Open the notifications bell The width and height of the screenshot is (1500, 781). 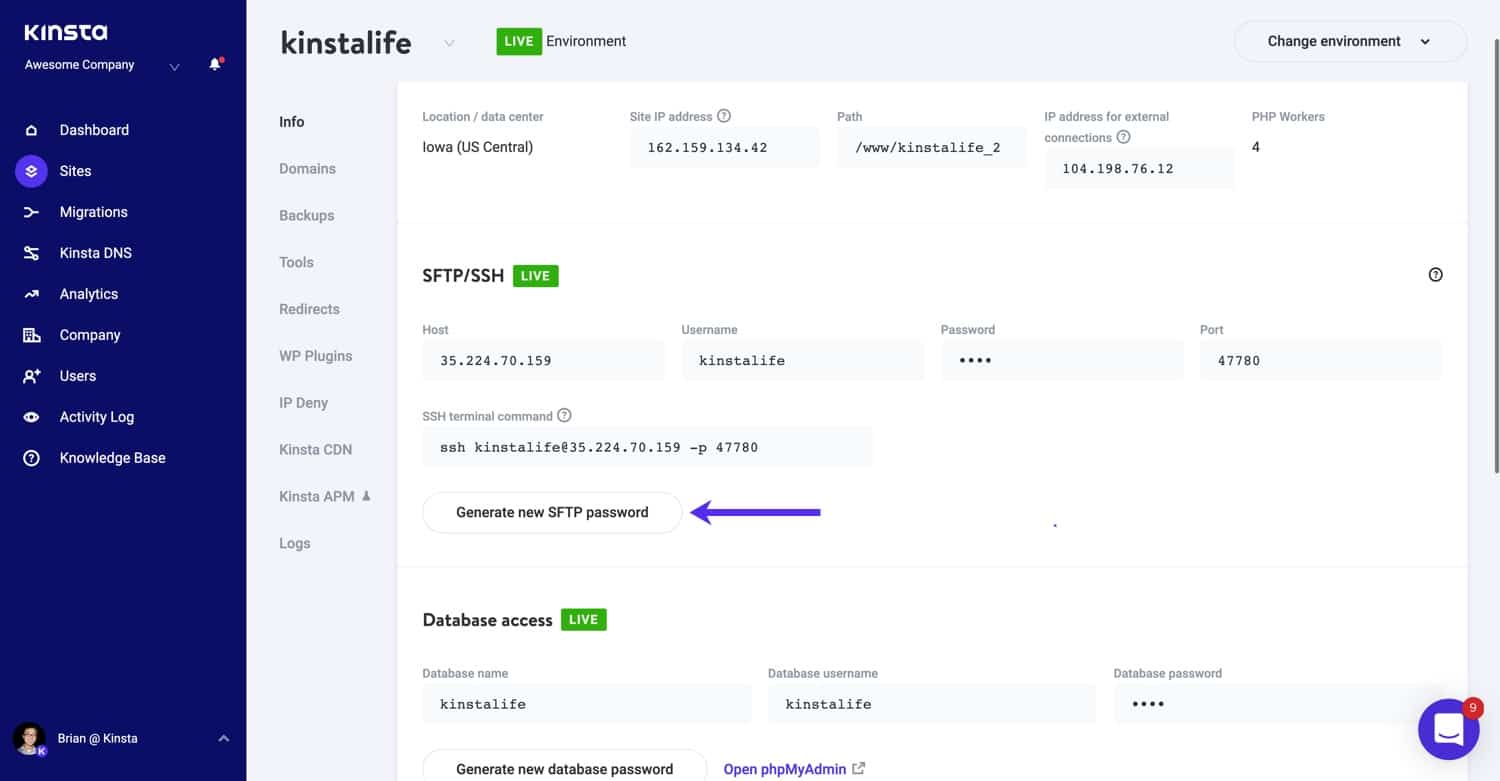tap(215, 65)
